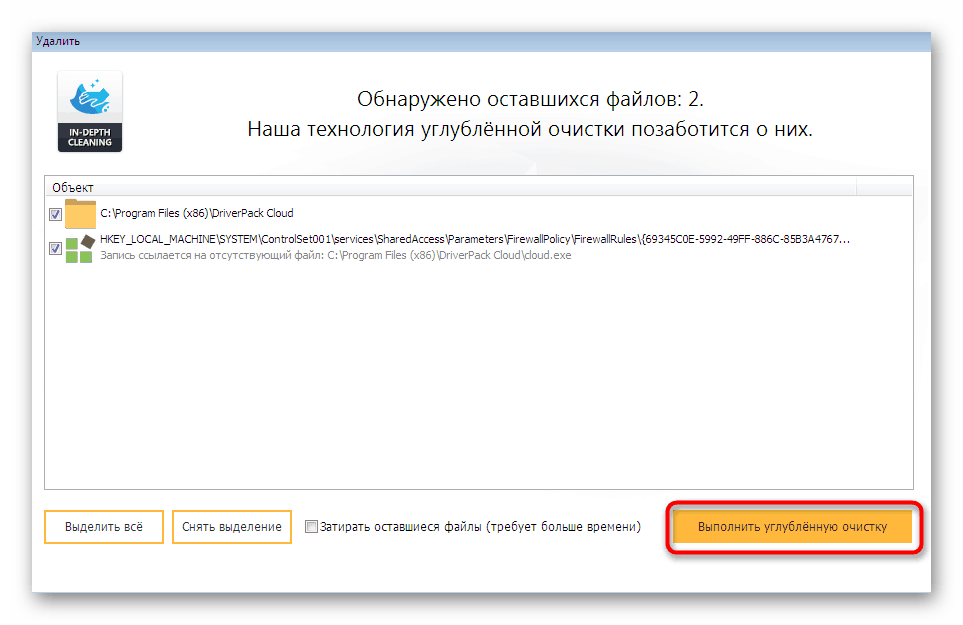
Task: Run 'Выполнить углублённую очистку'
Action: [x=792, y=527]
